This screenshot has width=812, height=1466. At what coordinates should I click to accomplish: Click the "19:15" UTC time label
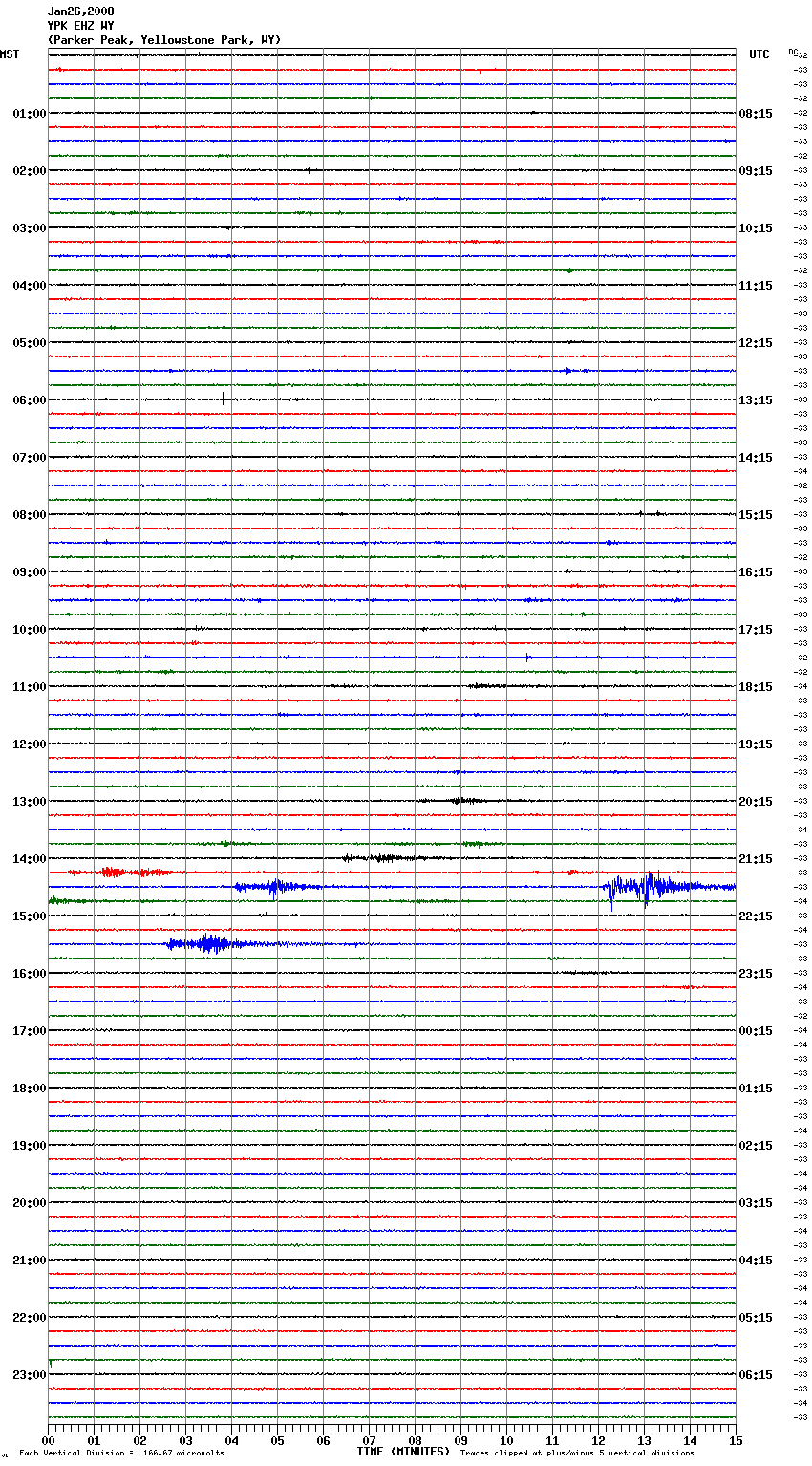(x=756, y=744)
